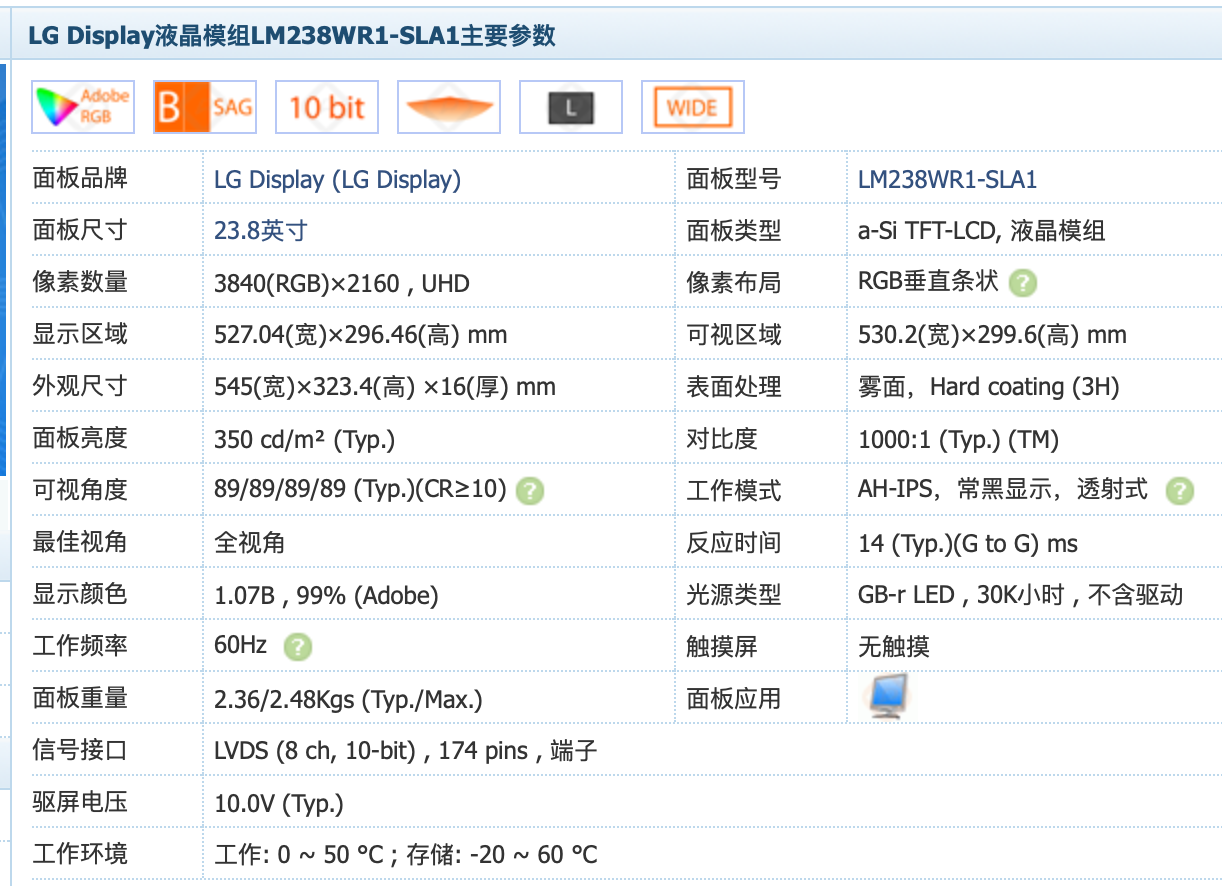Viewport: 1222px width, 886px height.
Task: Select the 面板品牌 label
Action: tap(80, 179)
